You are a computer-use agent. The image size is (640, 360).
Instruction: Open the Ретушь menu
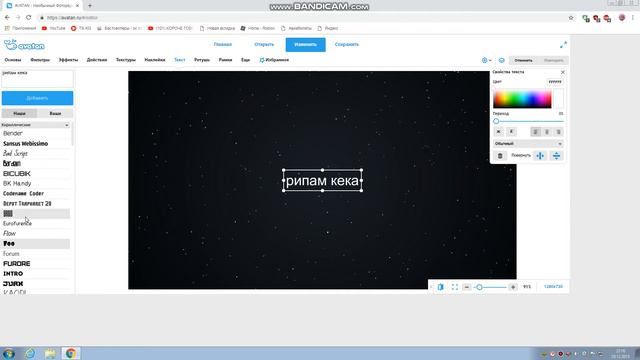pyautogui.click(x=202, y=60)
